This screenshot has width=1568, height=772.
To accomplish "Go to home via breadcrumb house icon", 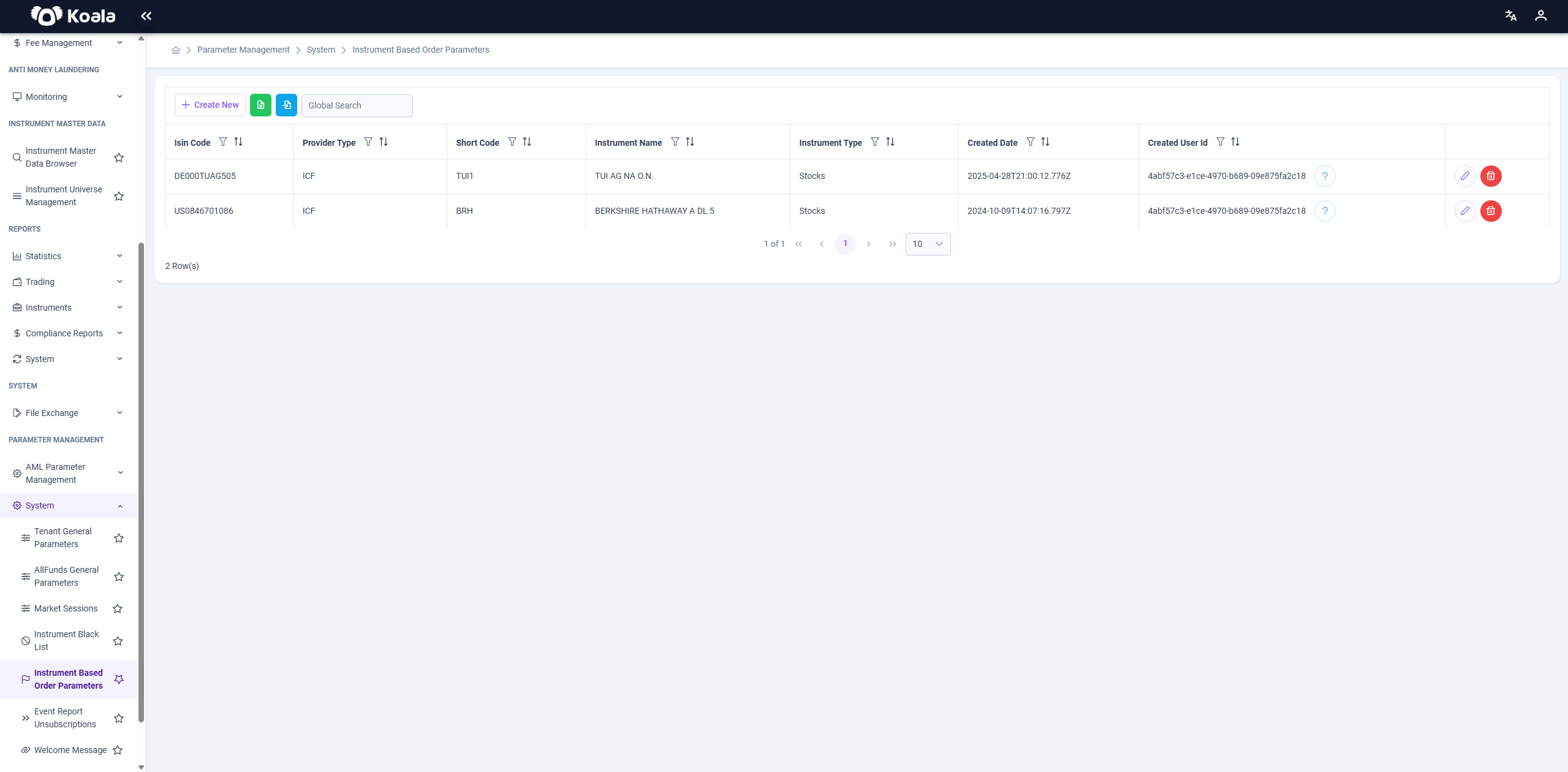I will 176,50.
